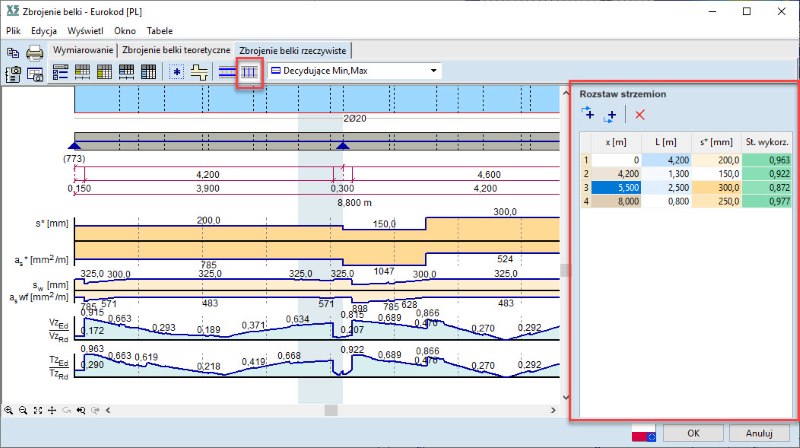The image size is (800, 448).
Task: Click the camera screenshot icon
Action: 14,73
